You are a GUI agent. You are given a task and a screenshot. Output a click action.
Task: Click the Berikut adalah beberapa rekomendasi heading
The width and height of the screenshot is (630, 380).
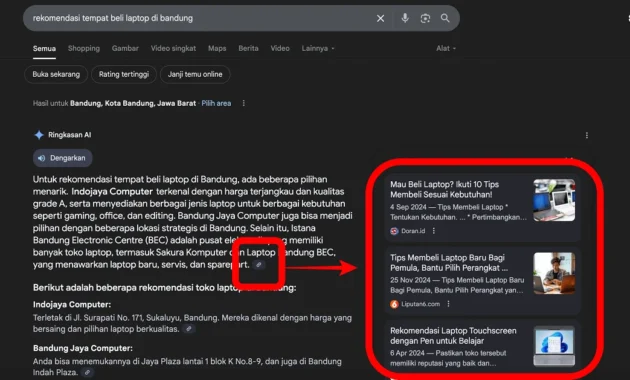point(164,288)
